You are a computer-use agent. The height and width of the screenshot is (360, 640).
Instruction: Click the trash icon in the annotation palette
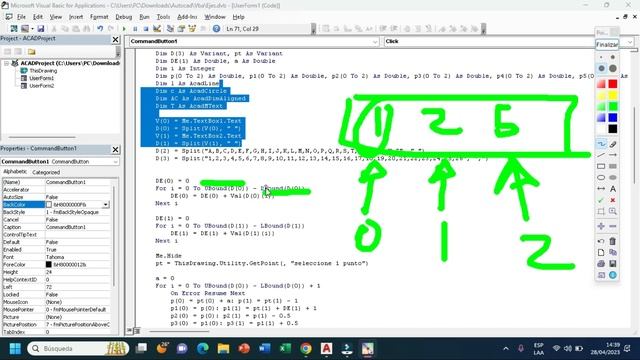pyautogui.click(x=613, y=241)
